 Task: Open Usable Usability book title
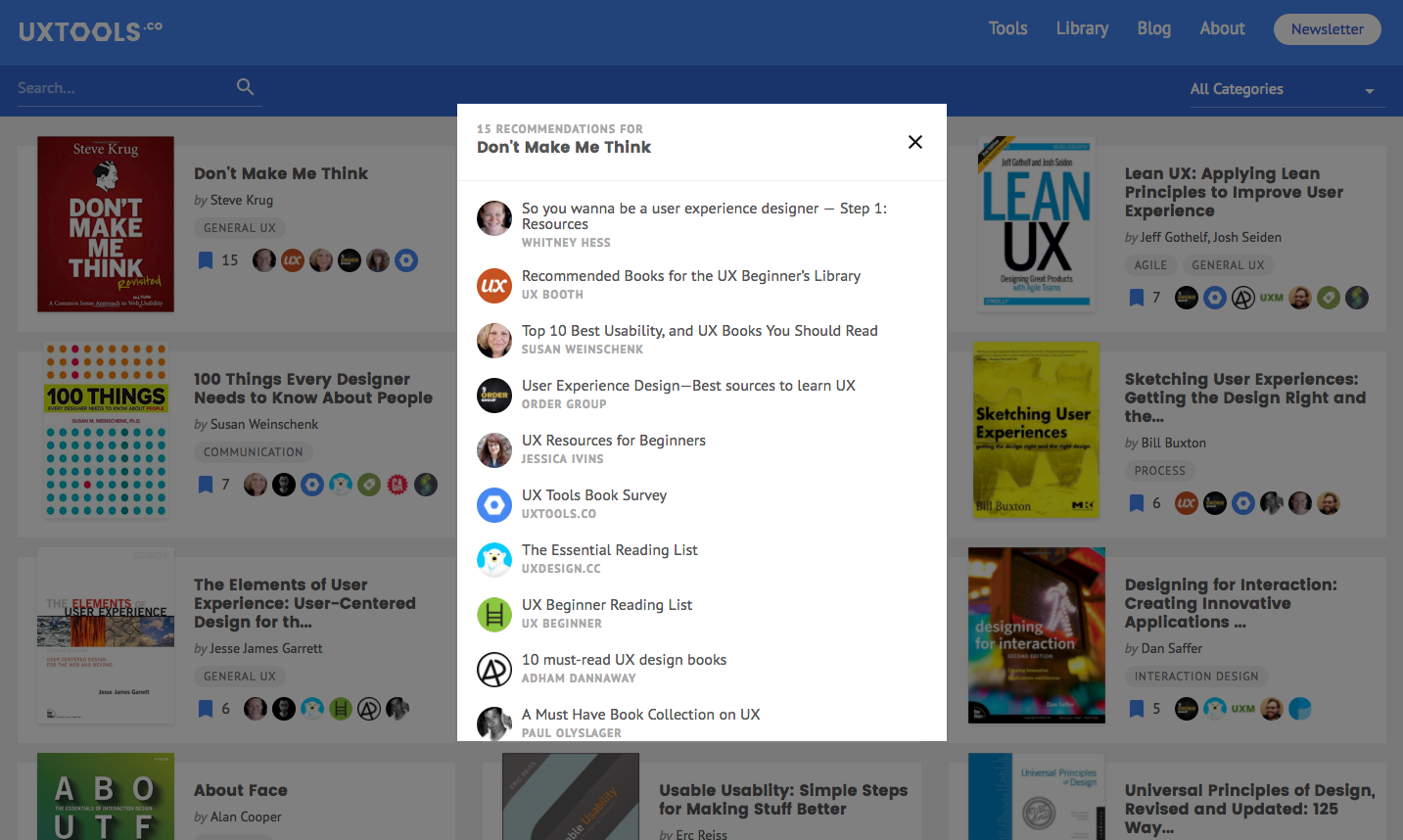tap(783, 799)
